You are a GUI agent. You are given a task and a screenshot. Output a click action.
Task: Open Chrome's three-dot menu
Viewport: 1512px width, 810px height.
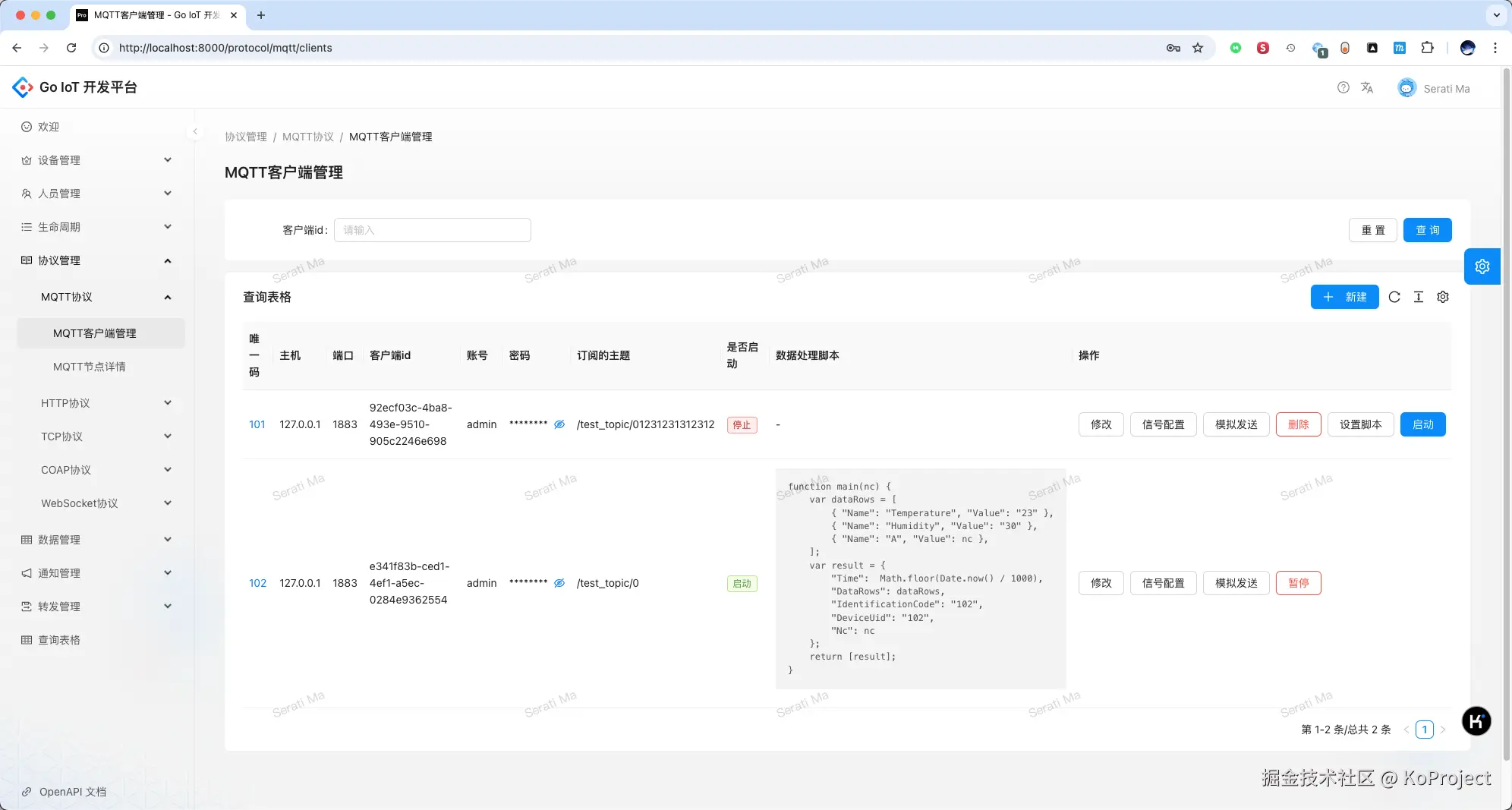click(1495, 48)
